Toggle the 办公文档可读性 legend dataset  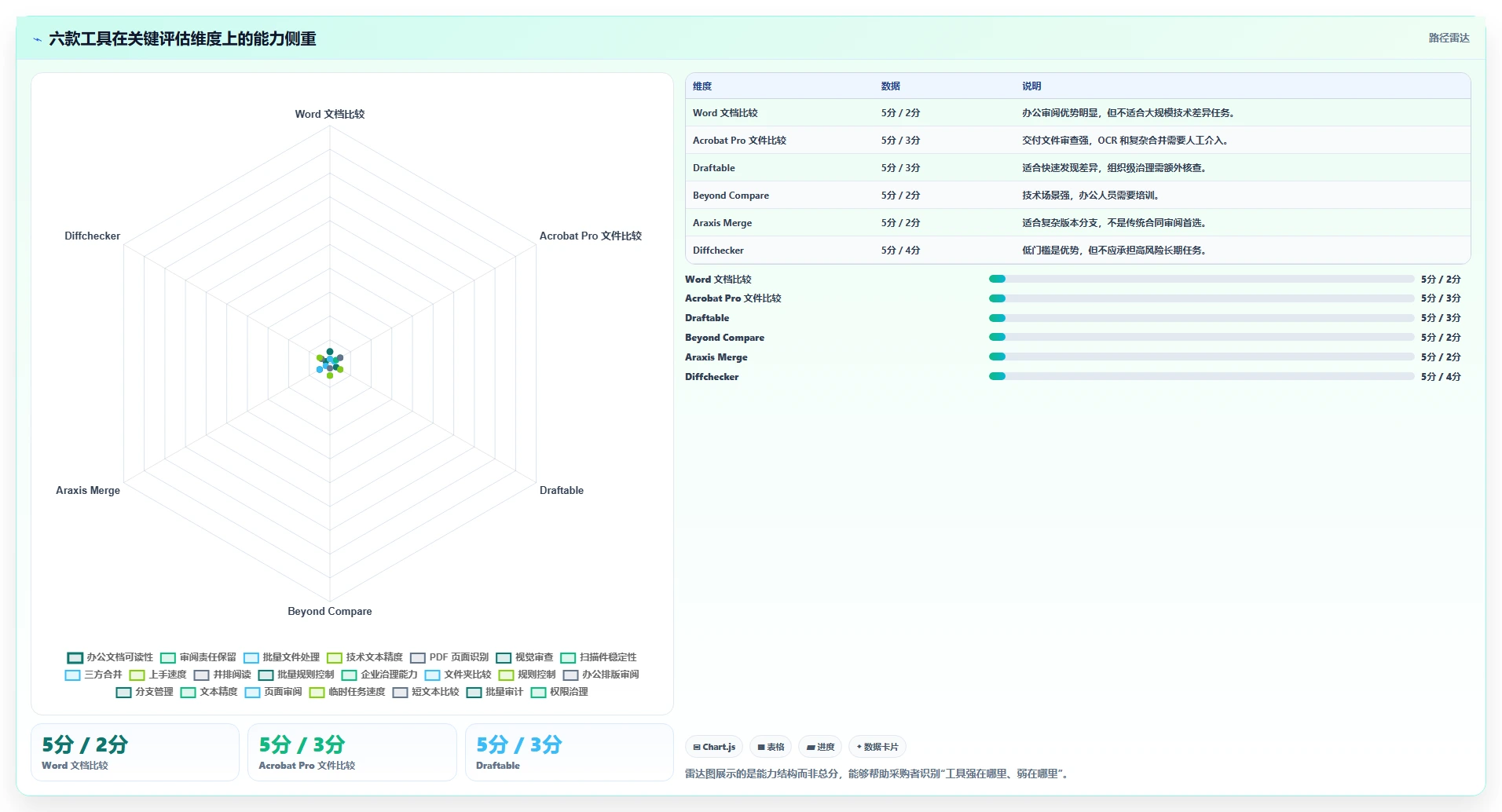(x=110, y=657)
